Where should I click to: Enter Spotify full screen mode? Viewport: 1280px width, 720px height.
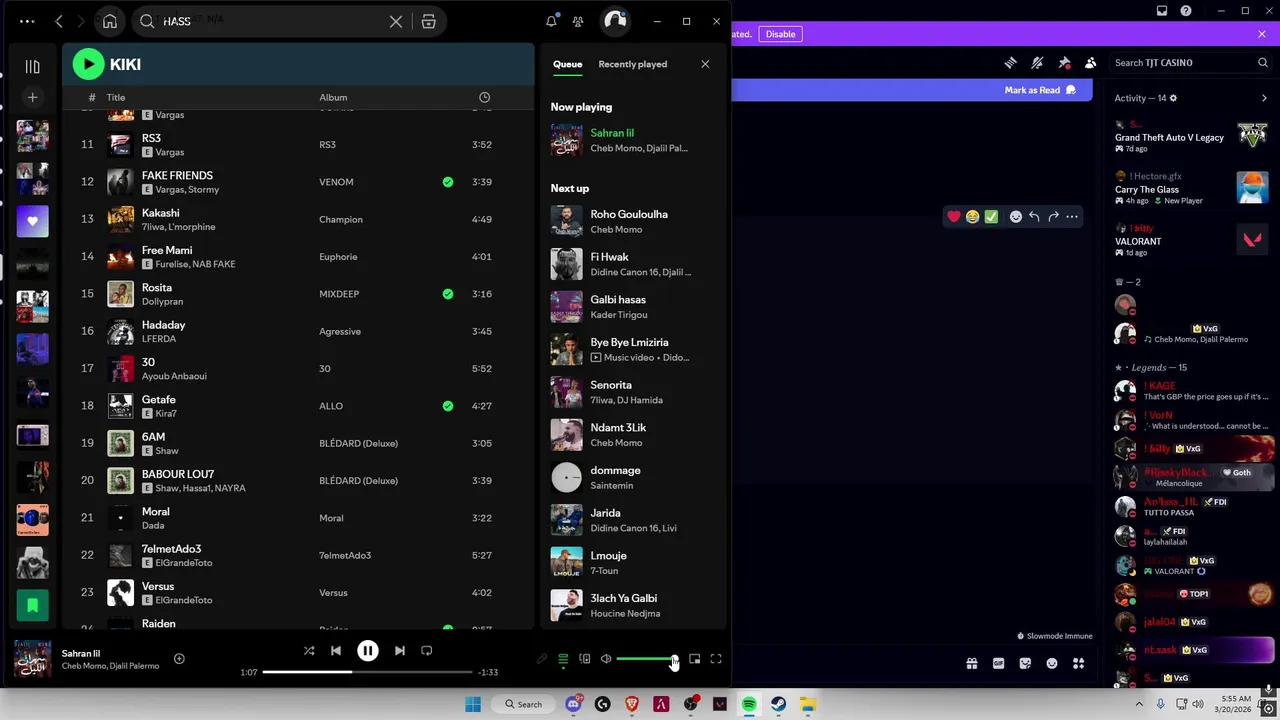pyautogui.click(x=716, y=659)
